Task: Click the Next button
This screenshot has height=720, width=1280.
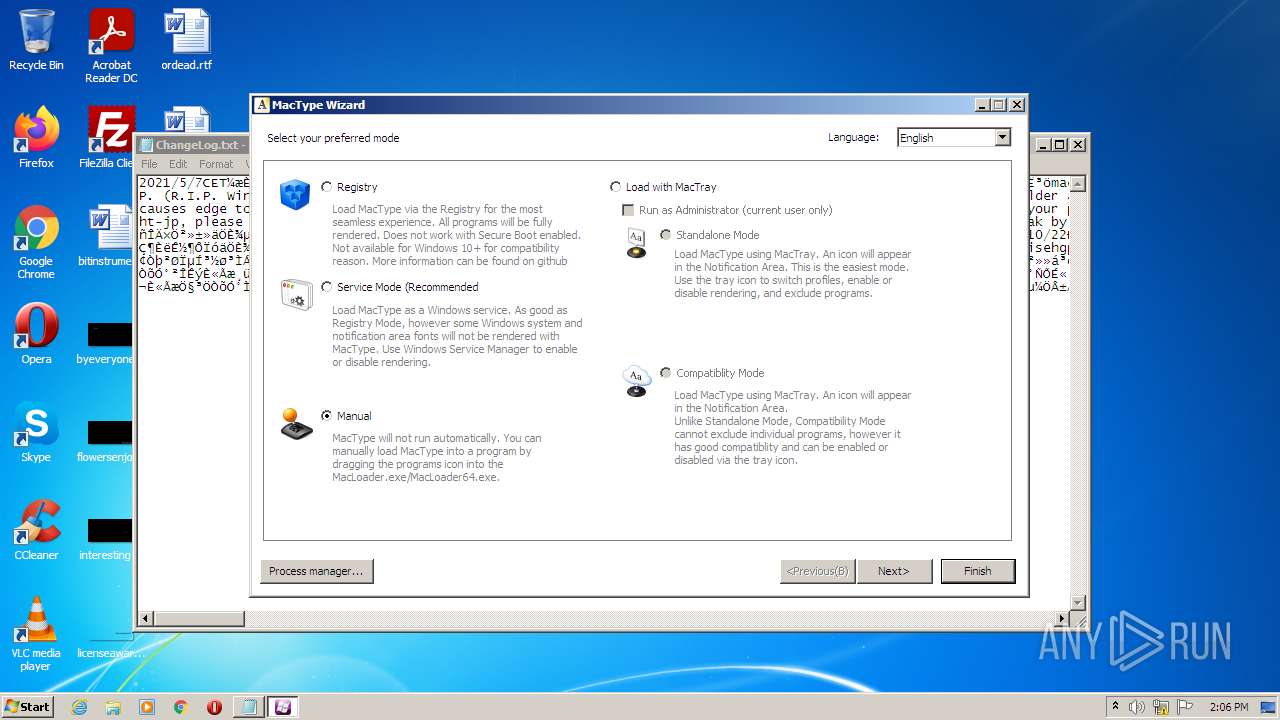Action: 894,571
